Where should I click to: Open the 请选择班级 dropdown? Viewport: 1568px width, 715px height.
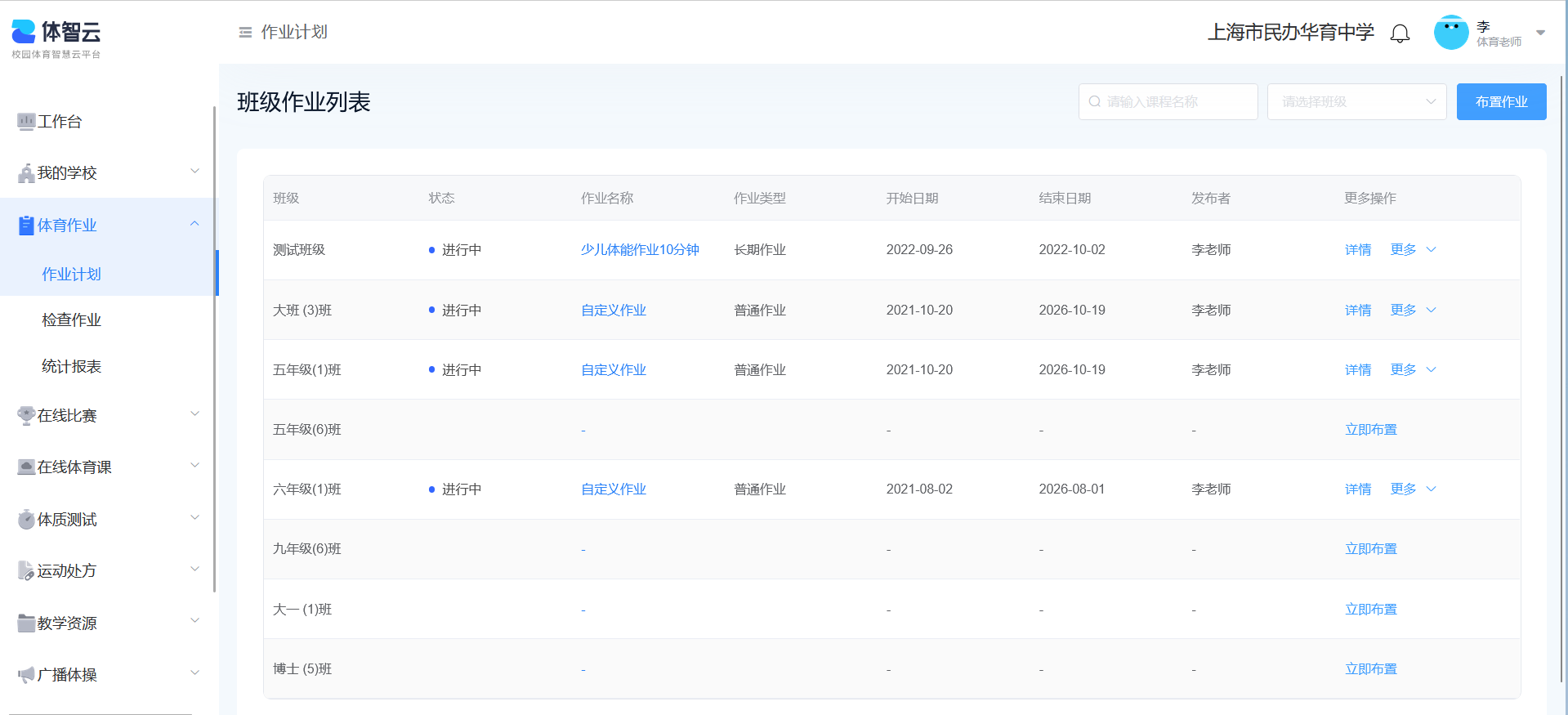pos(1357,102)
